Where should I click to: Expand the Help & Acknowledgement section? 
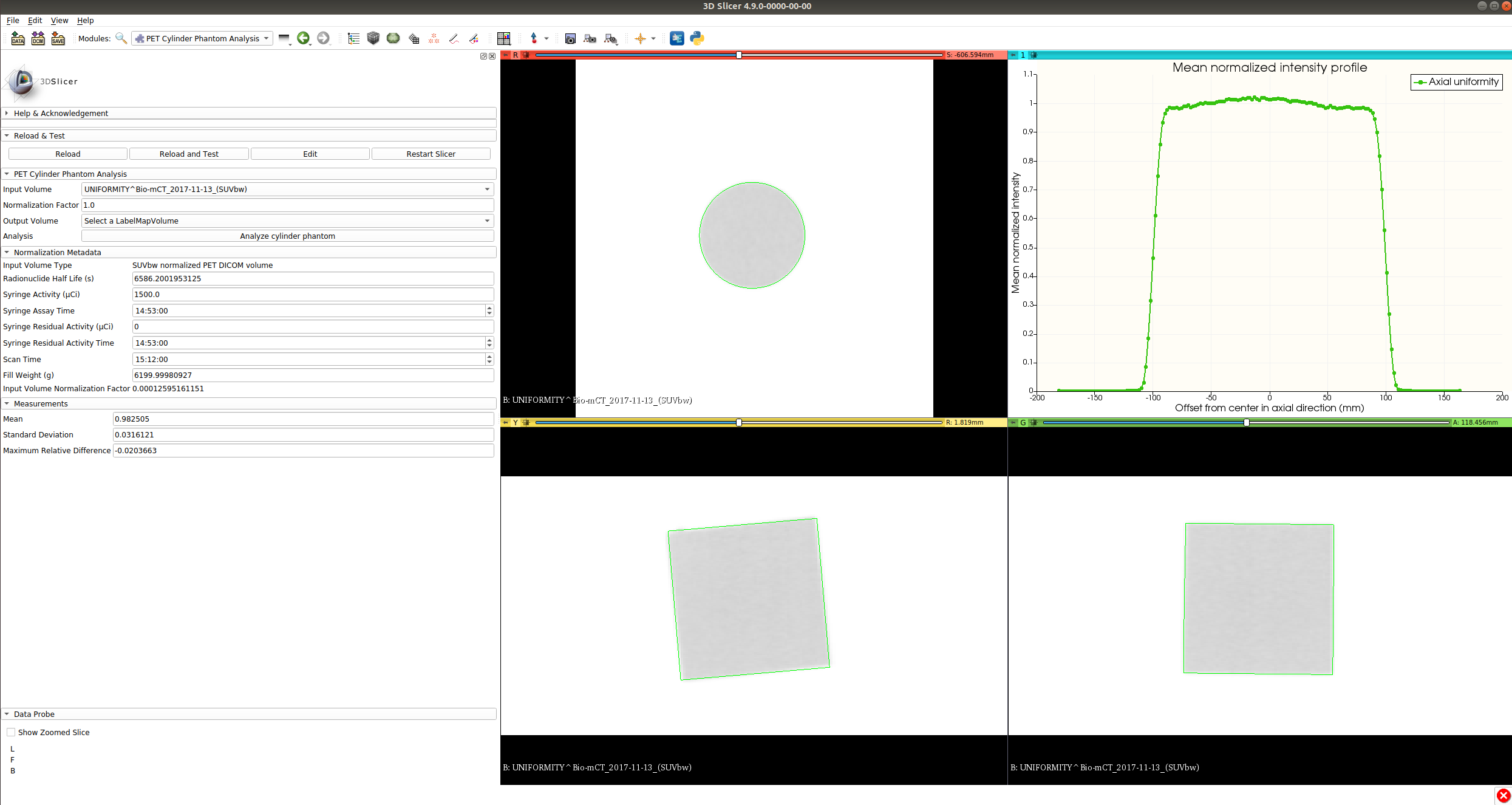(61, 113)
